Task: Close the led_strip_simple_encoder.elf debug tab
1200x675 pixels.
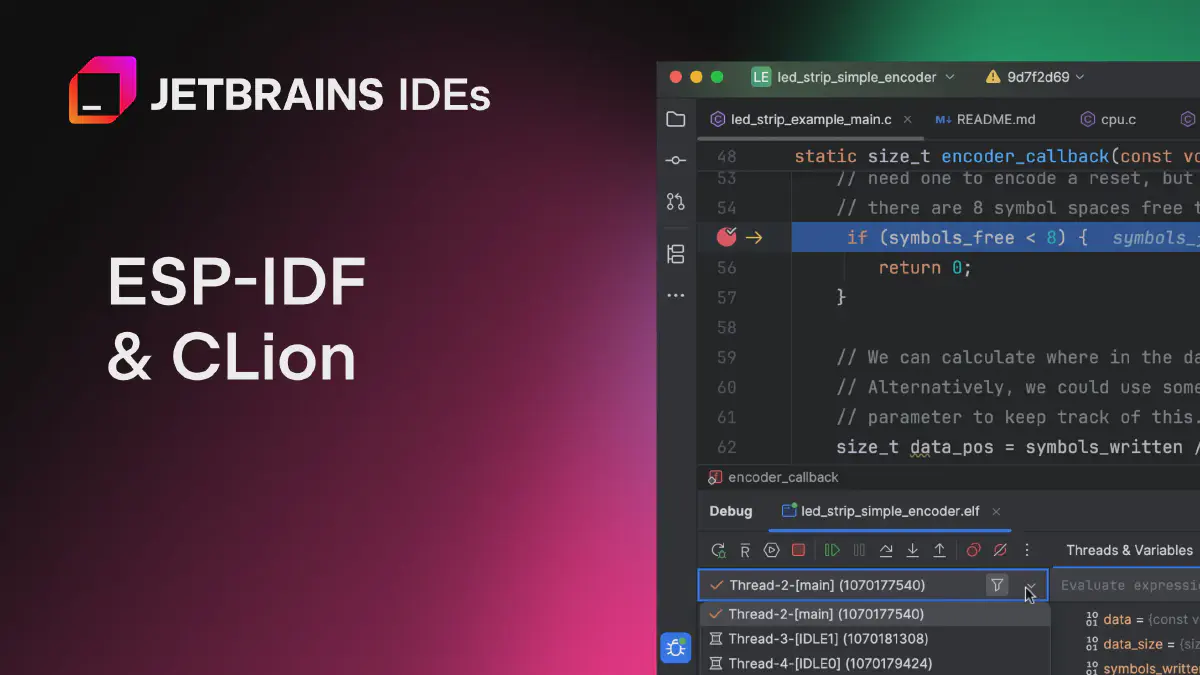Action: 996,511
